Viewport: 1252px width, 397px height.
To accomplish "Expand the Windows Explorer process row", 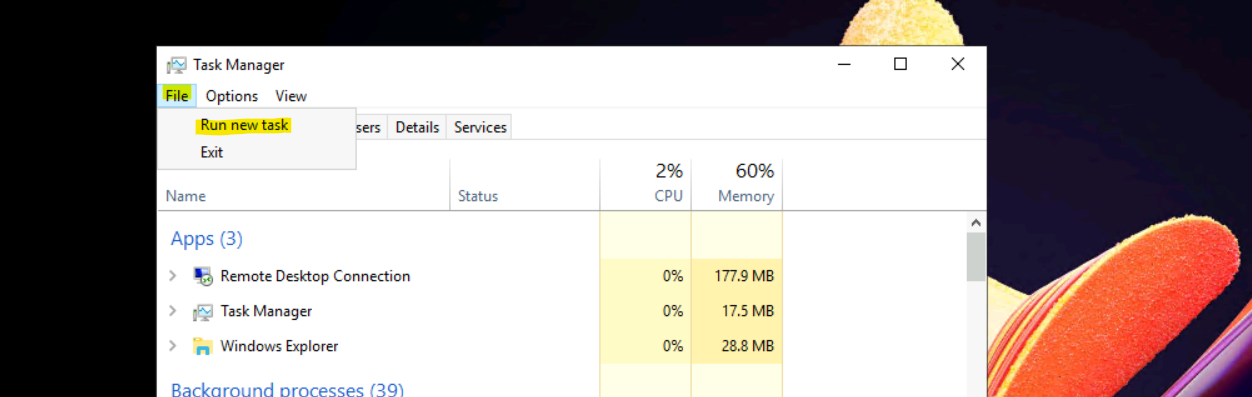I will [x=173, y=346].
